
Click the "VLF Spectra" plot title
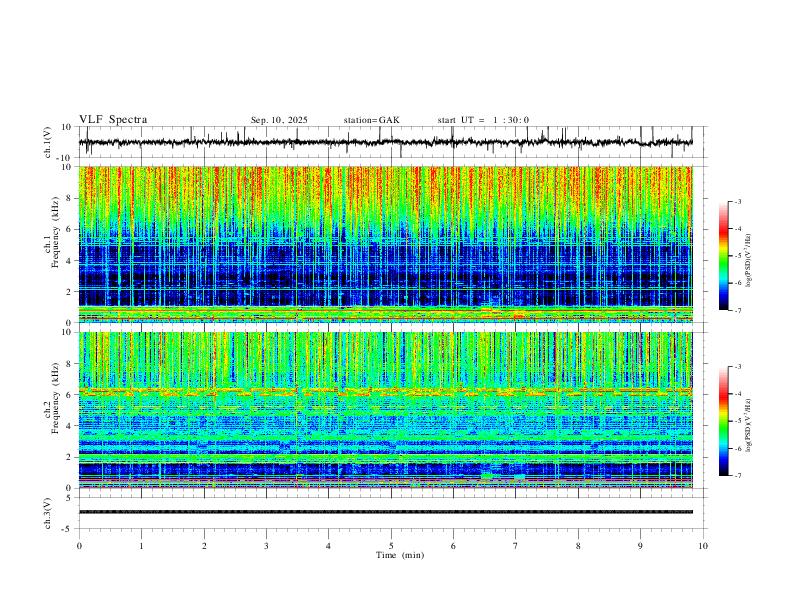(113, 120)
